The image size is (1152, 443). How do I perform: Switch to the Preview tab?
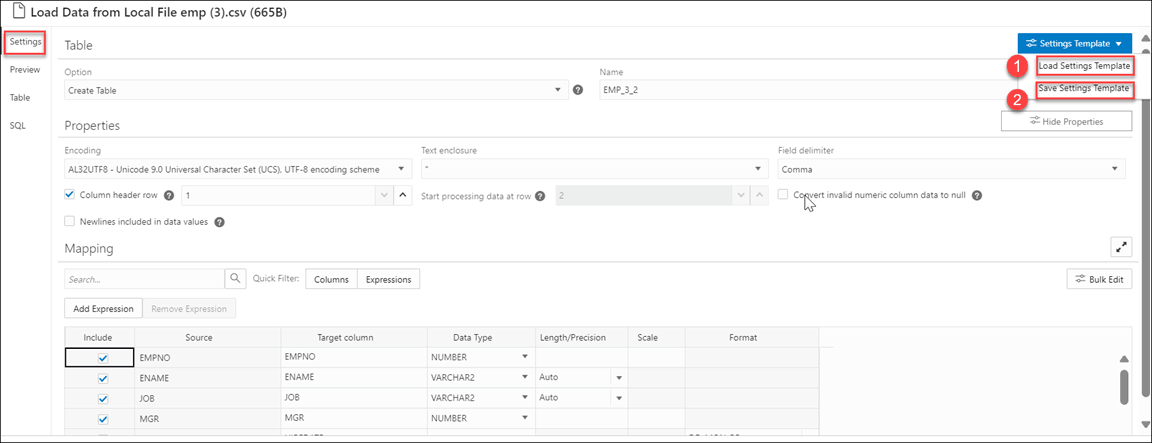point(25,70)
